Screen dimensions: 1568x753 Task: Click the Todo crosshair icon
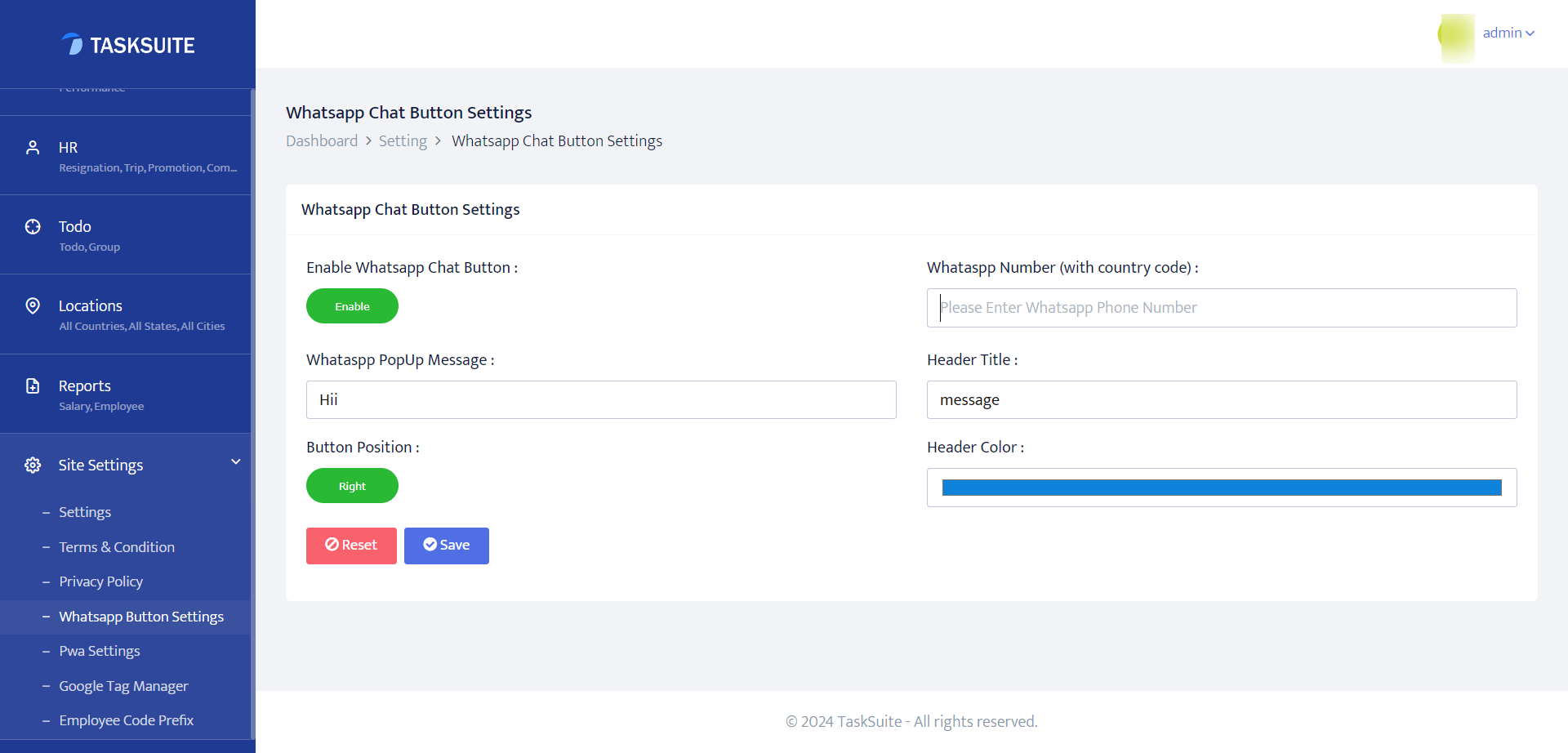(33, 227)
